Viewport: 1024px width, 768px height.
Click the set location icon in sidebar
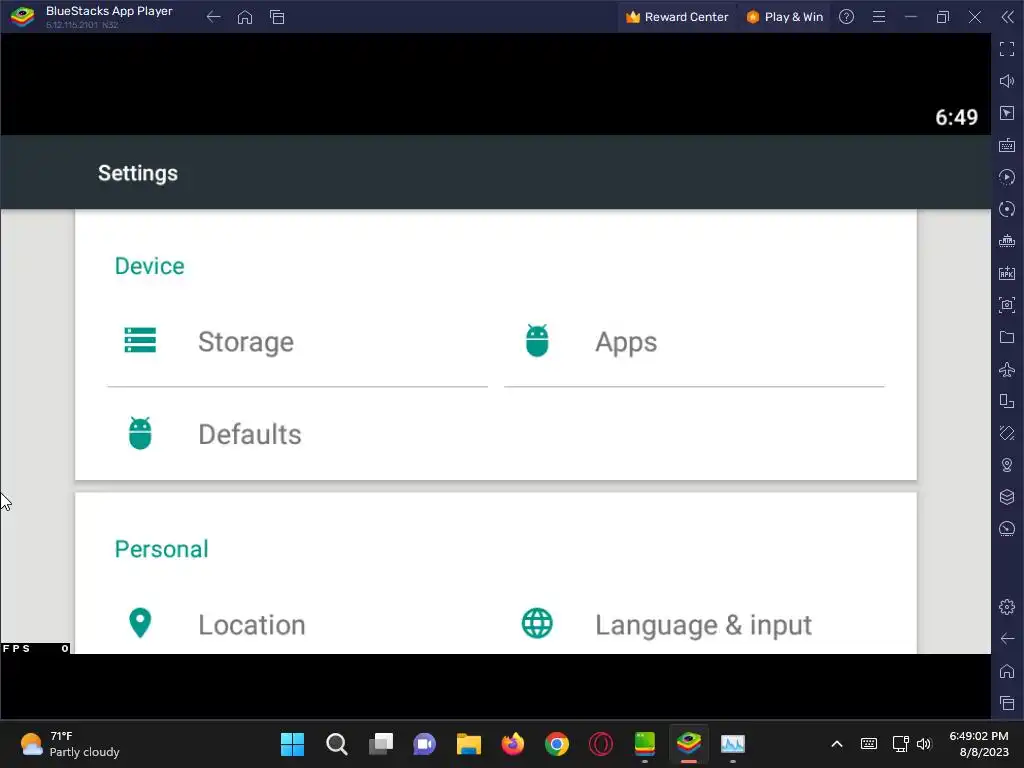click(1007, 465)
